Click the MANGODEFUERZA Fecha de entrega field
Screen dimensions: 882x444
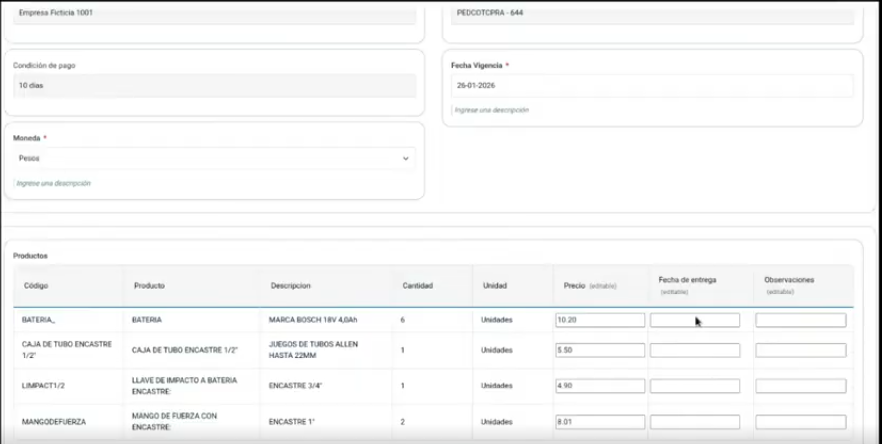(x=695, y=422)
